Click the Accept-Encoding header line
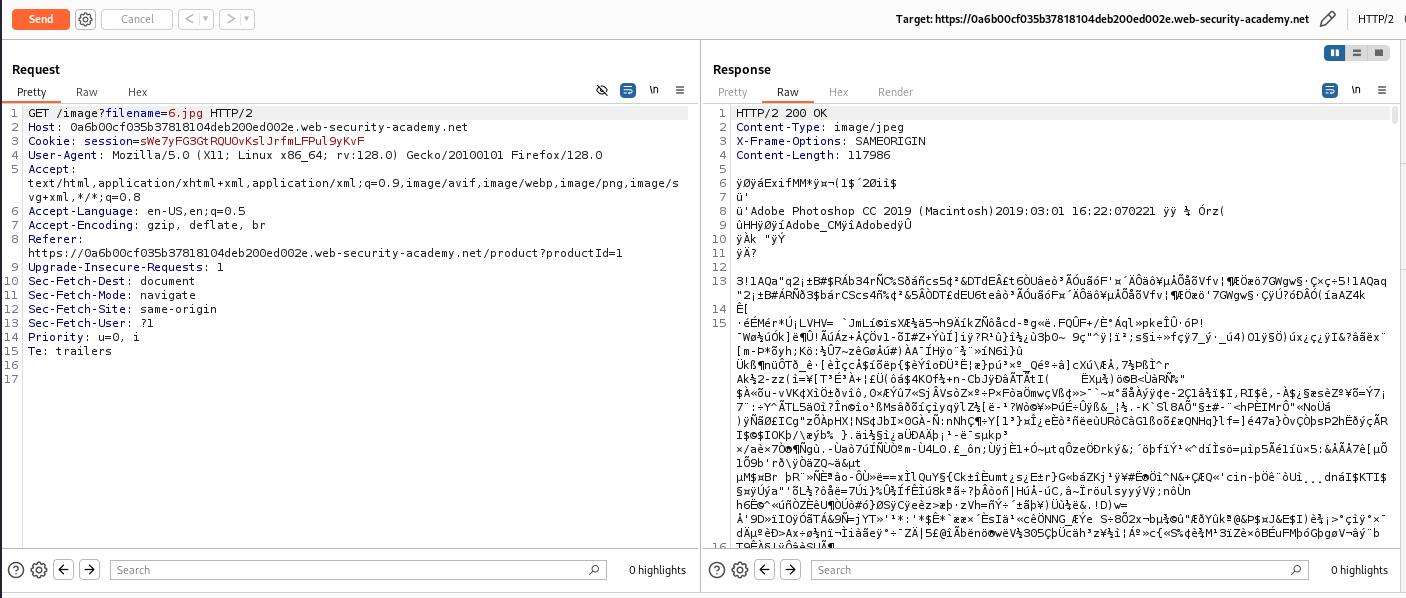The image size is (1406, 598). (146, 225)
